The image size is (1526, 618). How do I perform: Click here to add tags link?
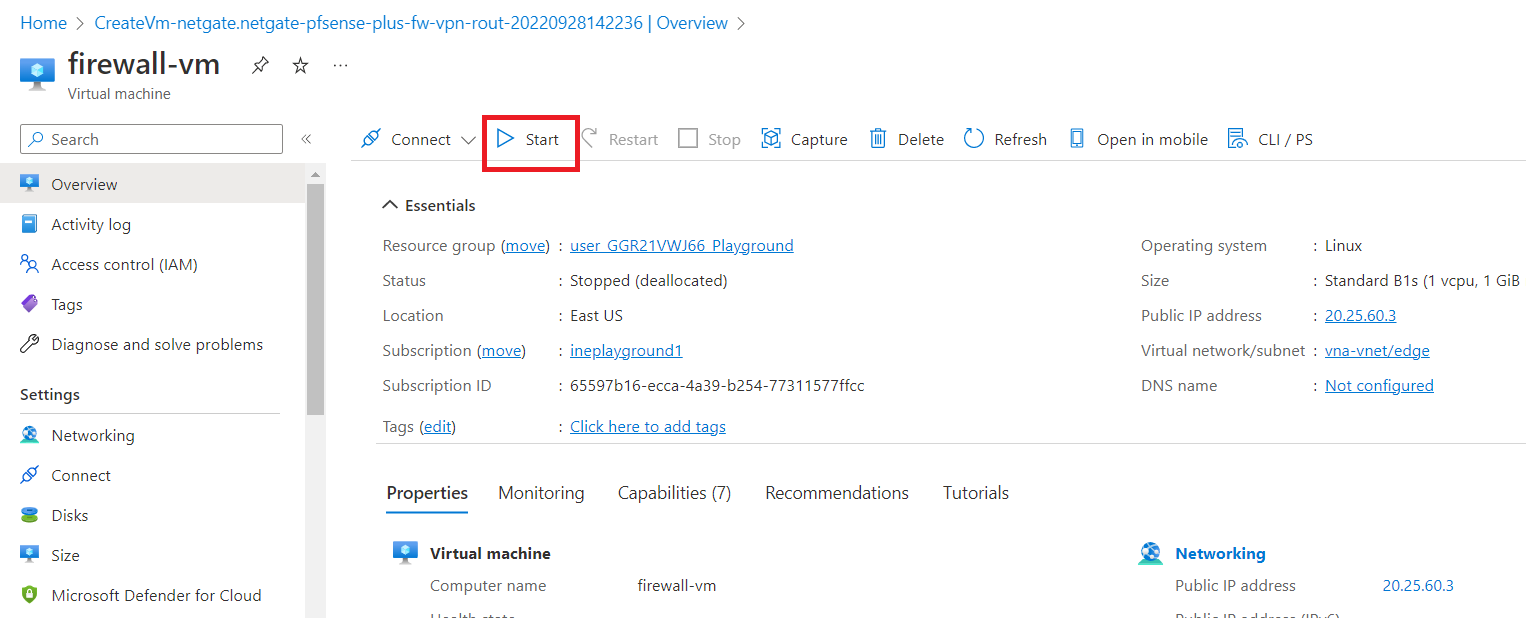click(x=647, y=427)
